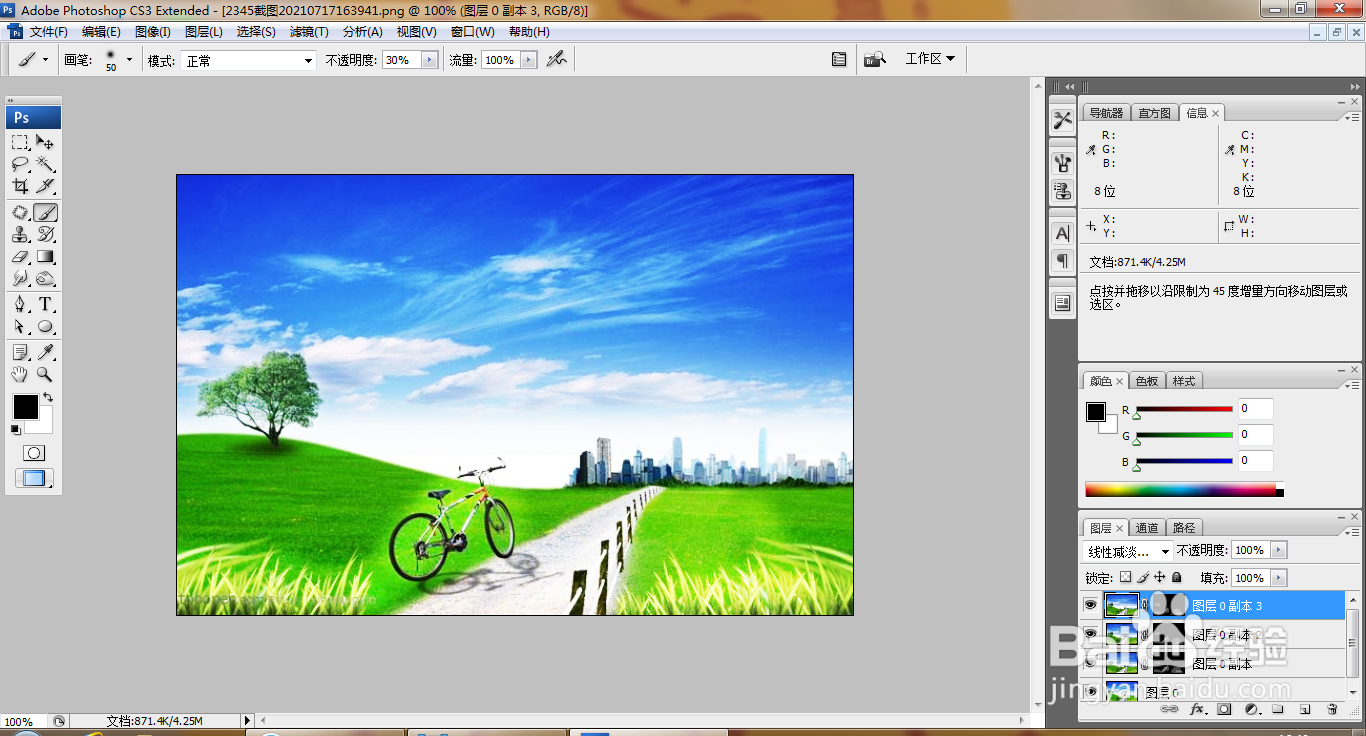
Task: Open the 图层(L) menu
Action: (x=204, y=32)
